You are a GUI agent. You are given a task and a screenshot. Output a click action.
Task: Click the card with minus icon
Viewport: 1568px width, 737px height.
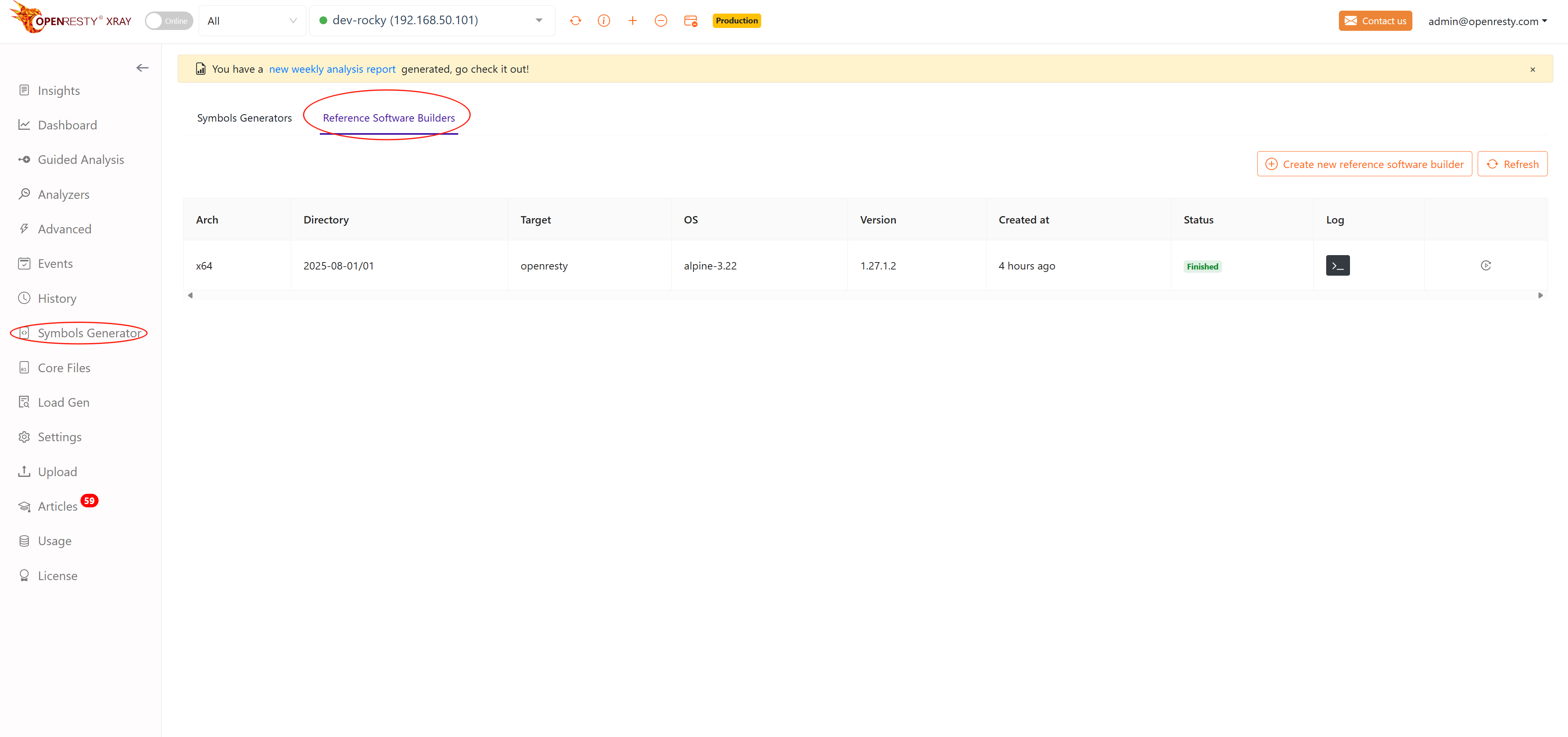click(x=690, y=21)
